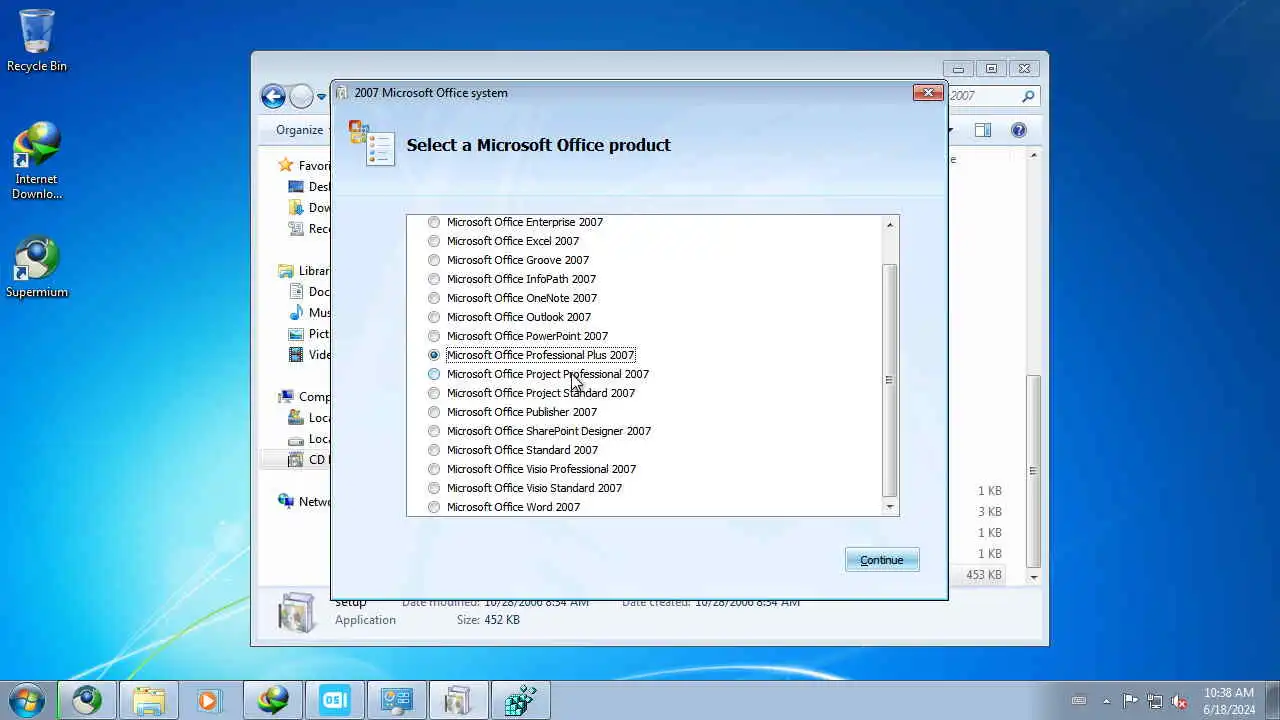Open Libraries node in Explorer sidebar
The height and width of the screenshot is (720, 1280).
coord(306,271)
